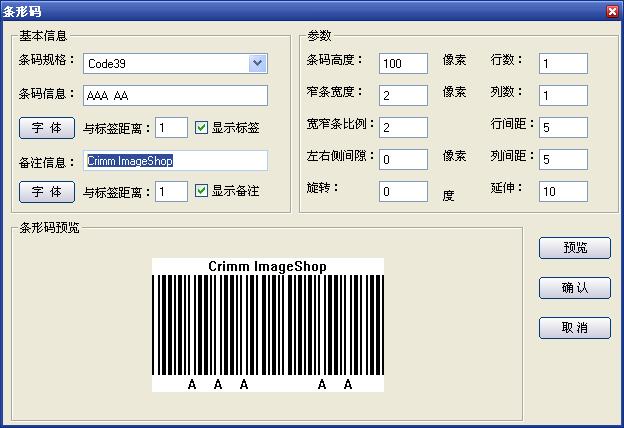Click the 行数 input field
624x428 pixels.
click(563, 64)
